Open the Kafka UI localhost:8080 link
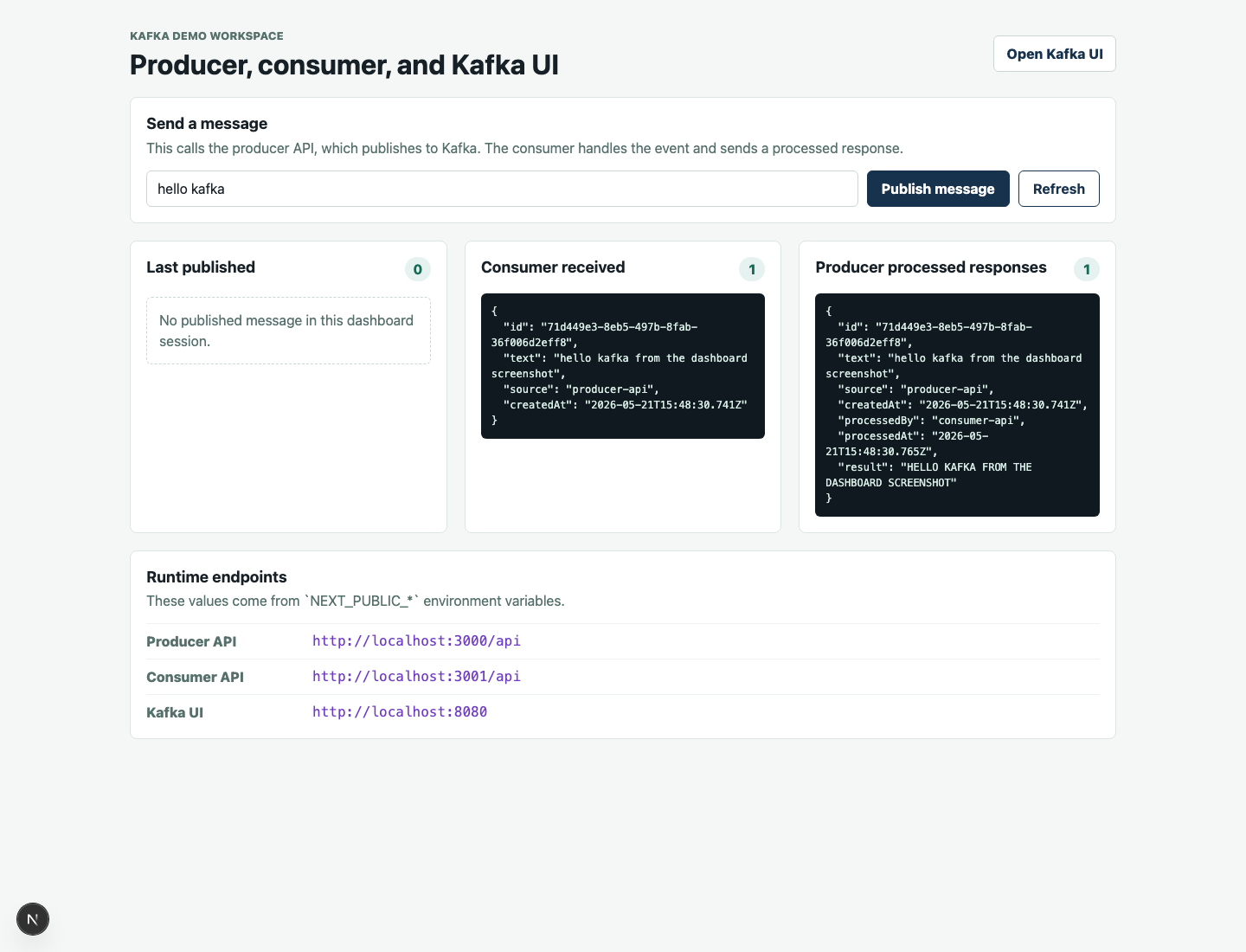Image resolution: width=1246 pixels, height=952 pixels. tap(400, 712)
